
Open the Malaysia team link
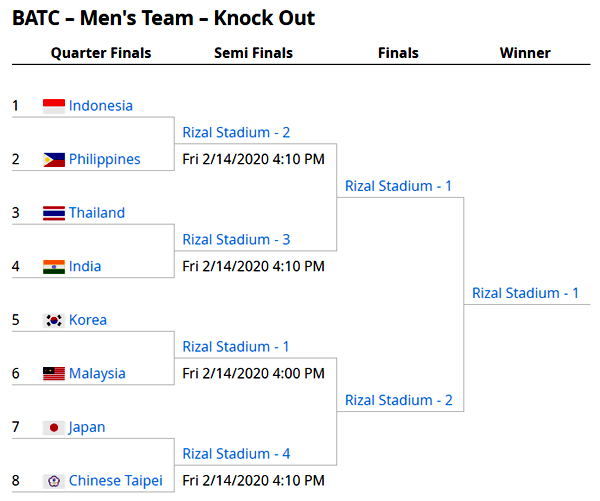tap(97, 374)
